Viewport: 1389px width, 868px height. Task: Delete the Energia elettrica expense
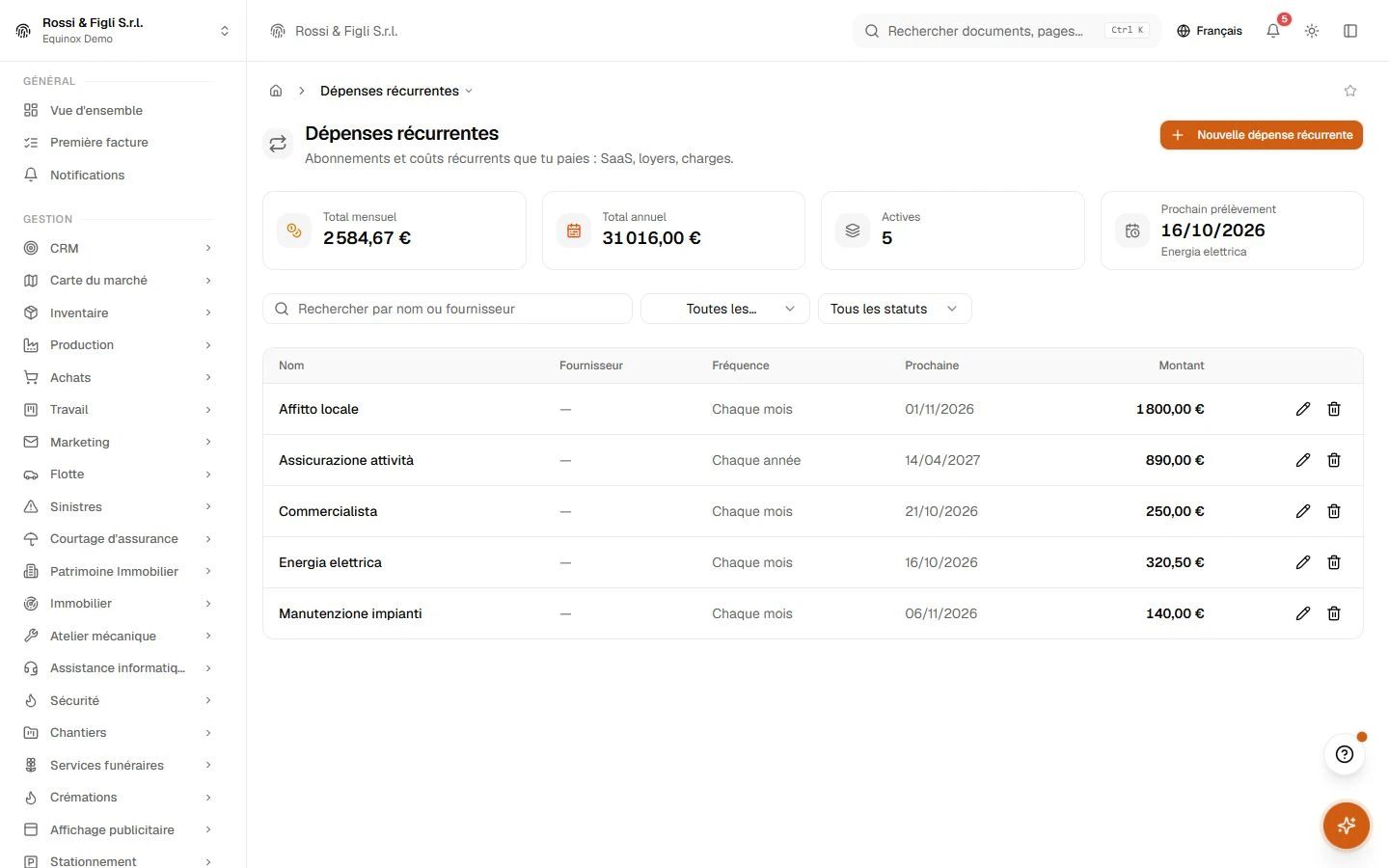(x=1334, y=562)
